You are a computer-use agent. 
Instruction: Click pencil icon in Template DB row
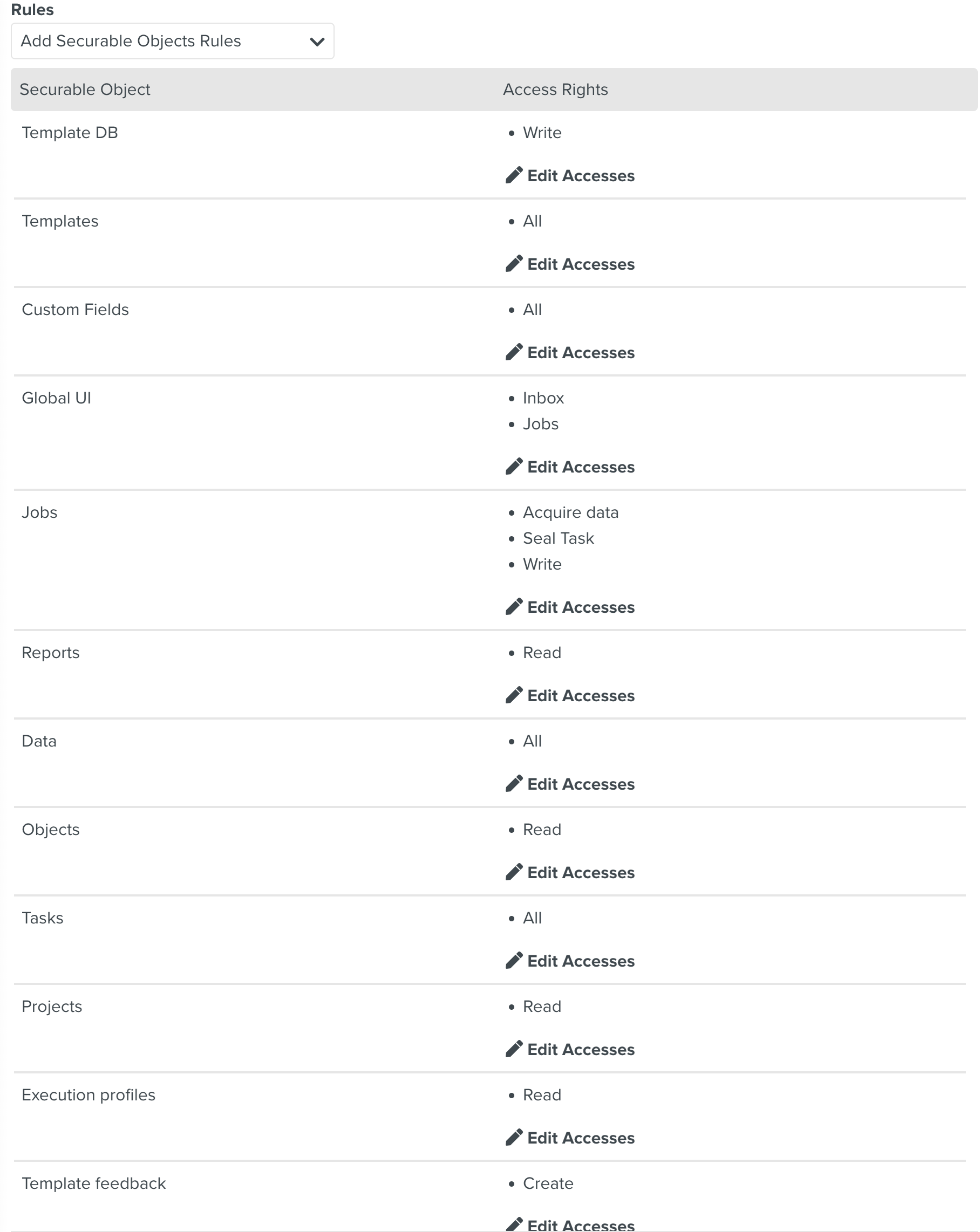tap(513, 175)
